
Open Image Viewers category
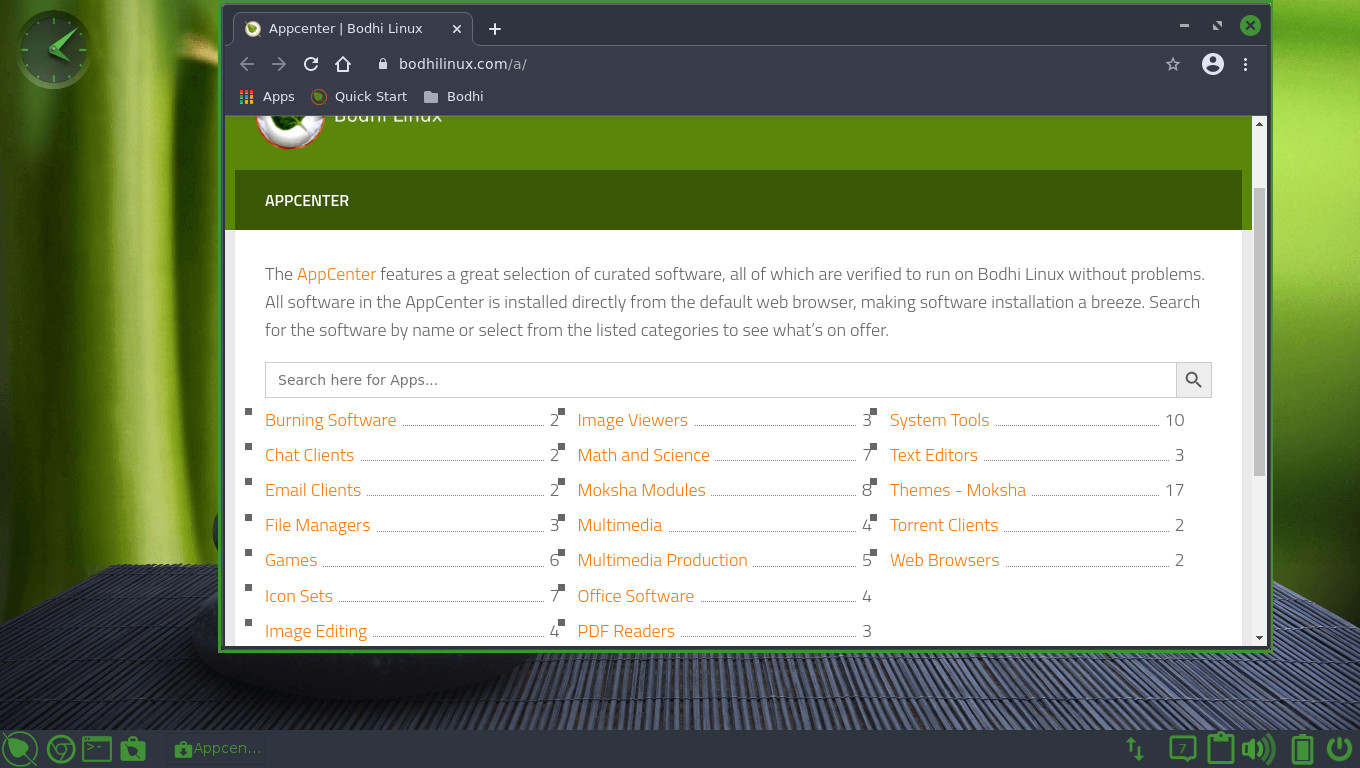pos(633,420)
